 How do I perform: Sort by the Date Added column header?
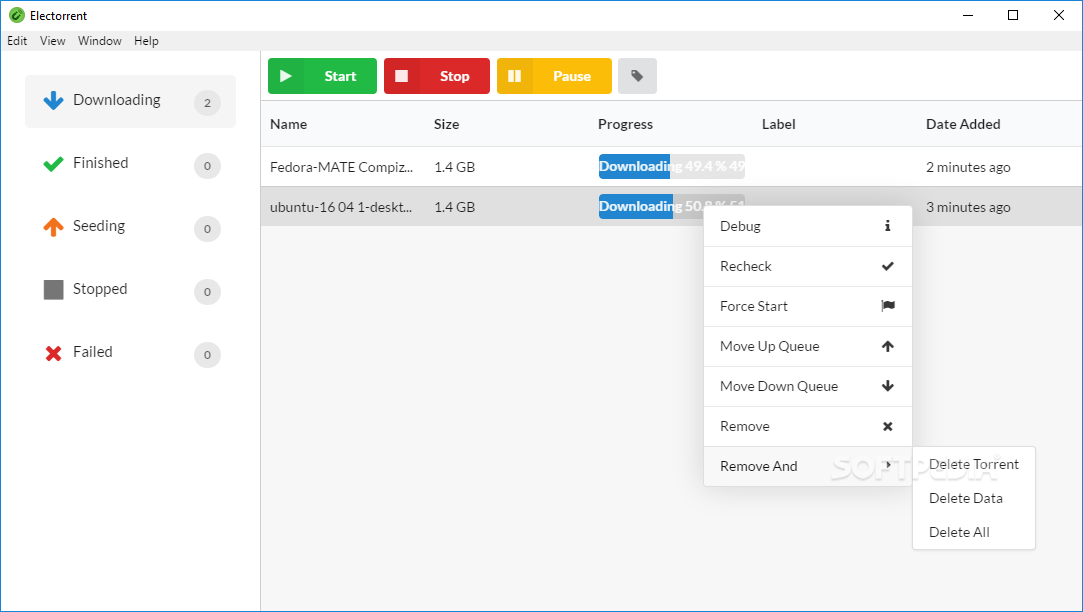coord(963,124)
